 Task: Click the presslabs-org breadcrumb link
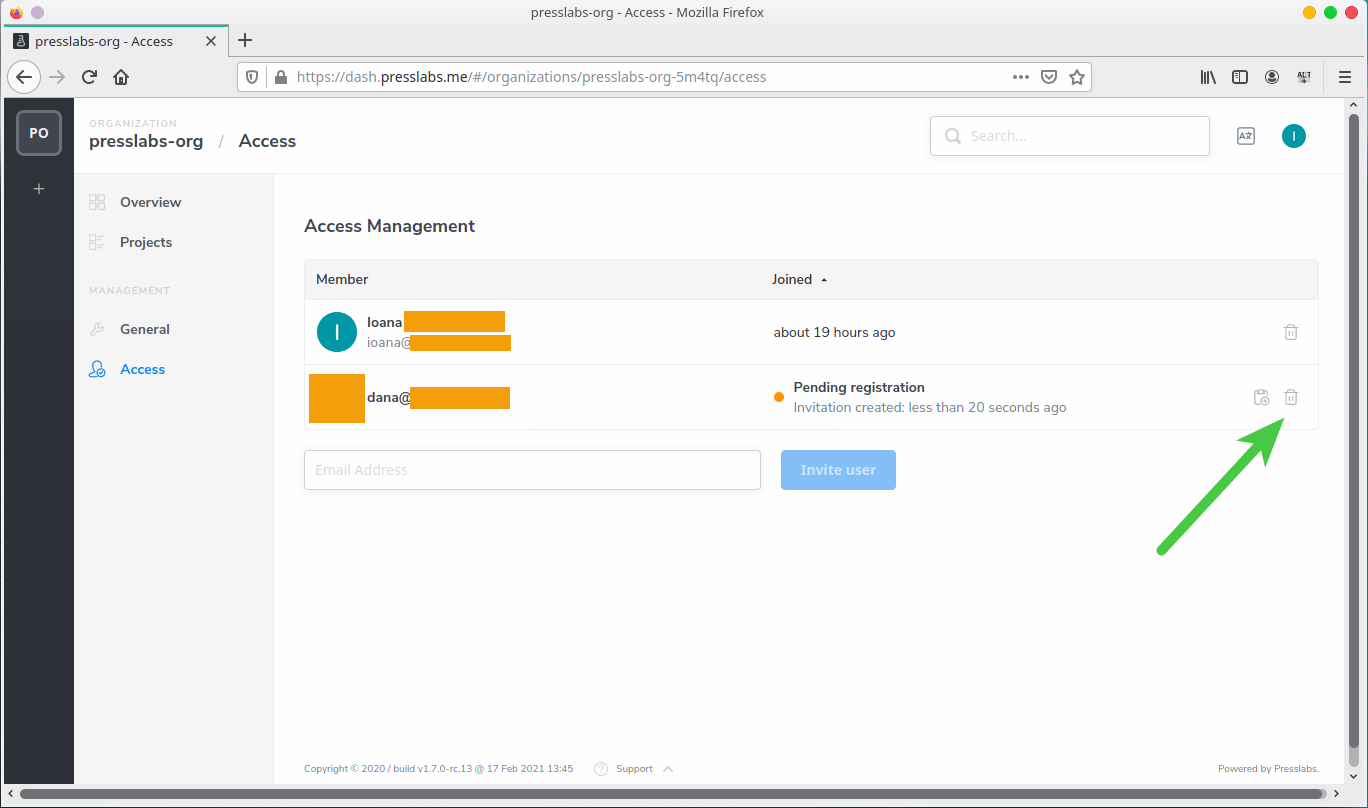[146, 141]
